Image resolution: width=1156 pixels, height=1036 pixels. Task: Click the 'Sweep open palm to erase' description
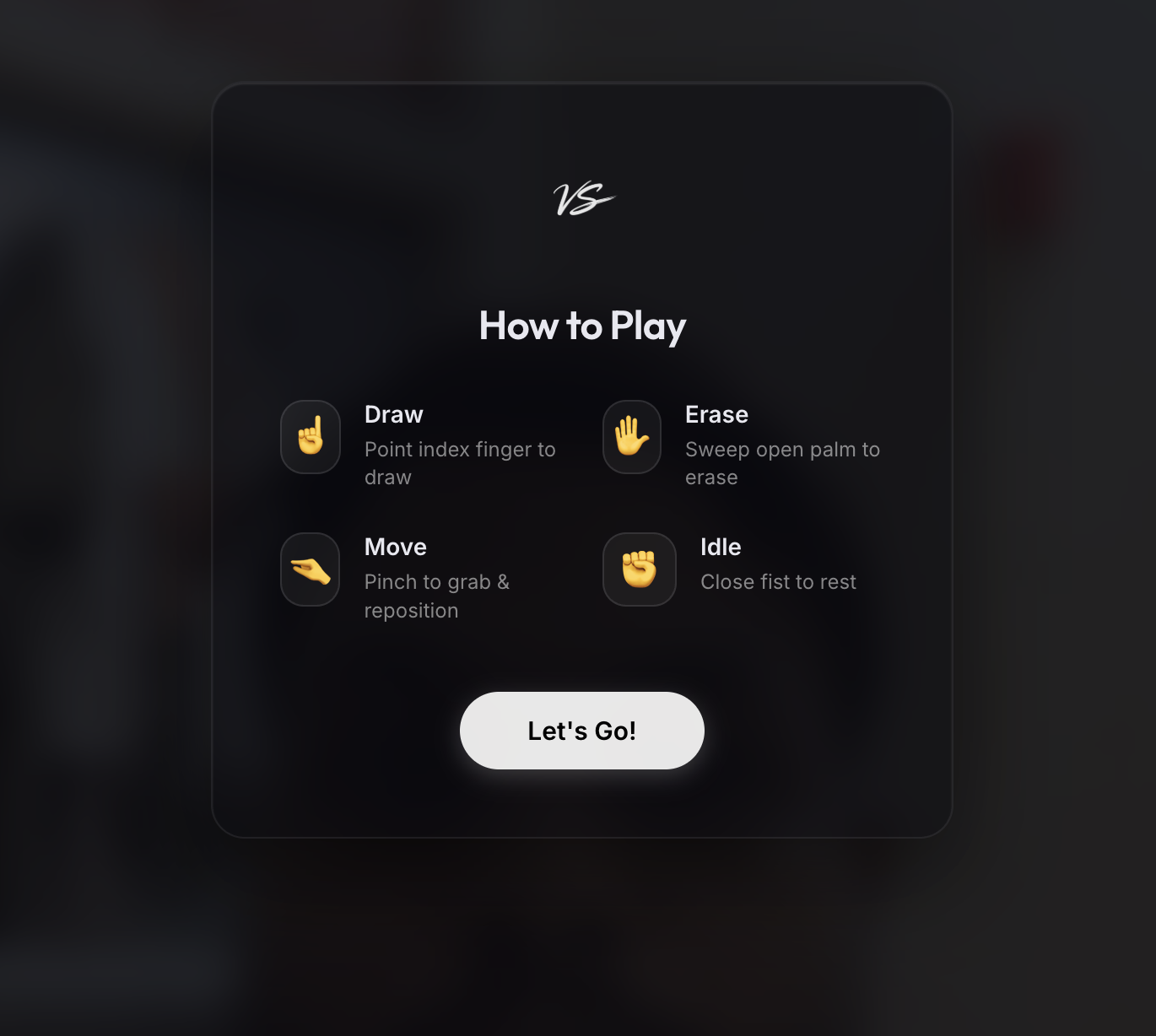pyautogui.click(x=782, y=463)
